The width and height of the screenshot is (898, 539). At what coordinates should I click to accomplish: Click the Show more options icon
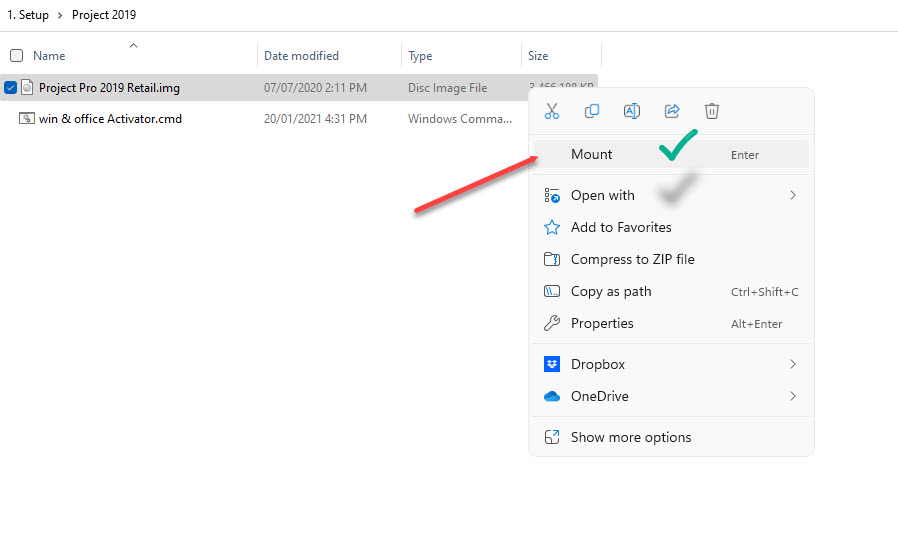(x=552, y=438)
